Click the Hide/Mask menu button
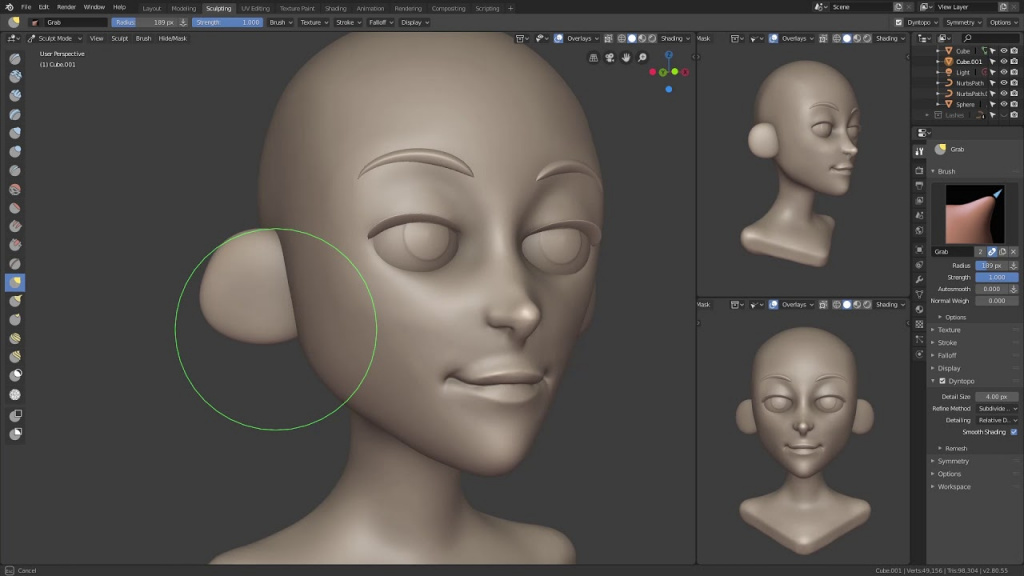 172,39
